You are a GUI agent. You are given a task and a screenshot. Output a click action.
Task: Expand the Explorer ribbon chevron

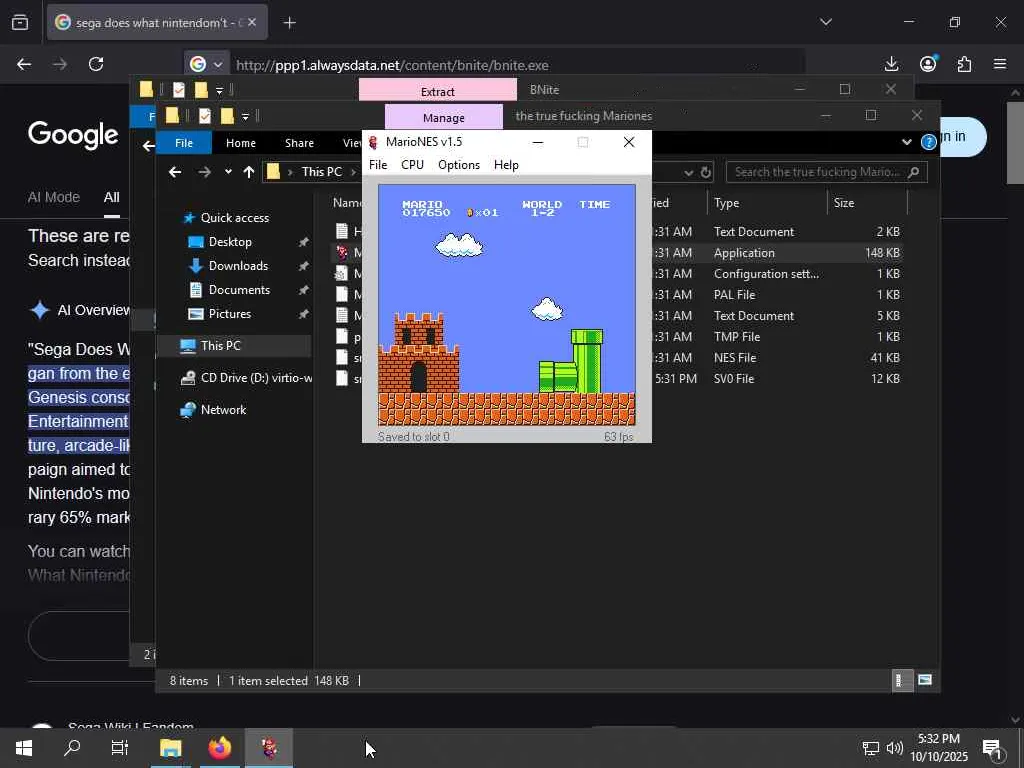click(906, 142)
